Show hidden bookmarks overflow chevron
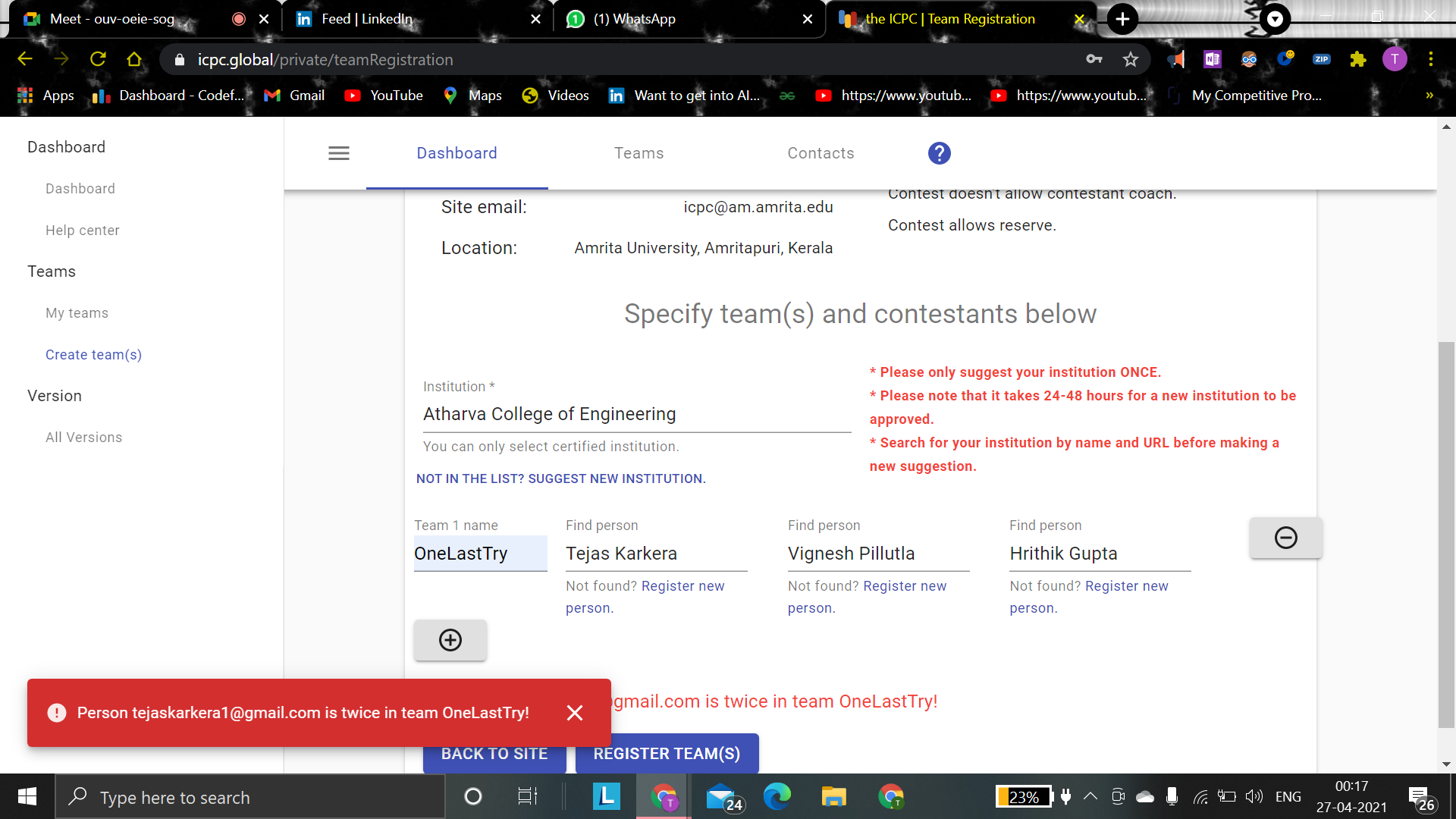Screen dimensions: 1456x819 1429,96
